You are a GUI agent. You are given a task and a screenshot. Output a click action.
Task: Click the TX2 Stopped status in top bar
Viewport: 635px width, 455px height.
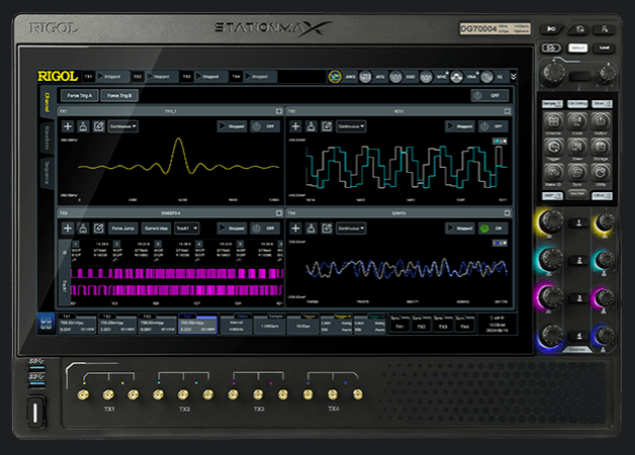click(x=162, y=77)
